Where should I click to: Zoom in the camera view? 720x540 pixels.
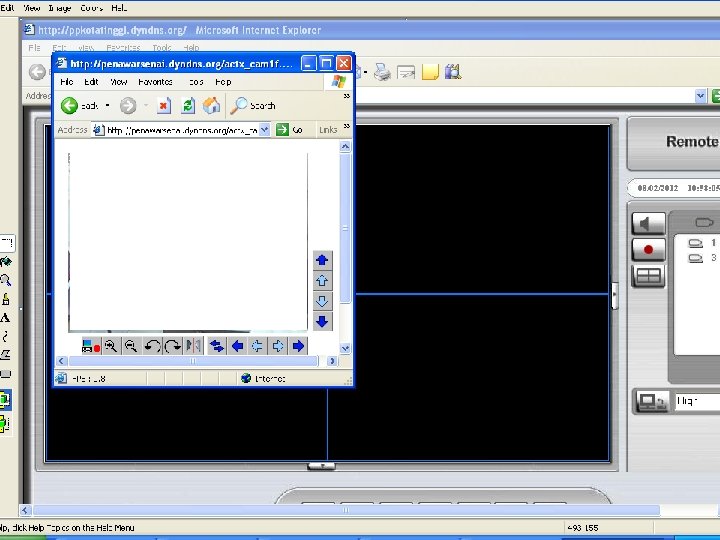click(111, 346)
